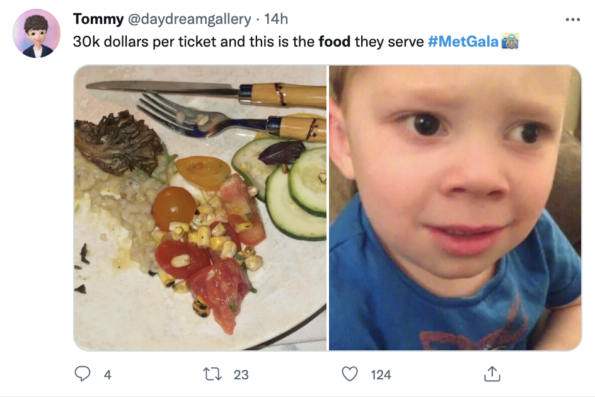The height and width of the screenshot is (397, 595).
Task: Click the camera emoji after #MetGala
Action: (510, 41)
